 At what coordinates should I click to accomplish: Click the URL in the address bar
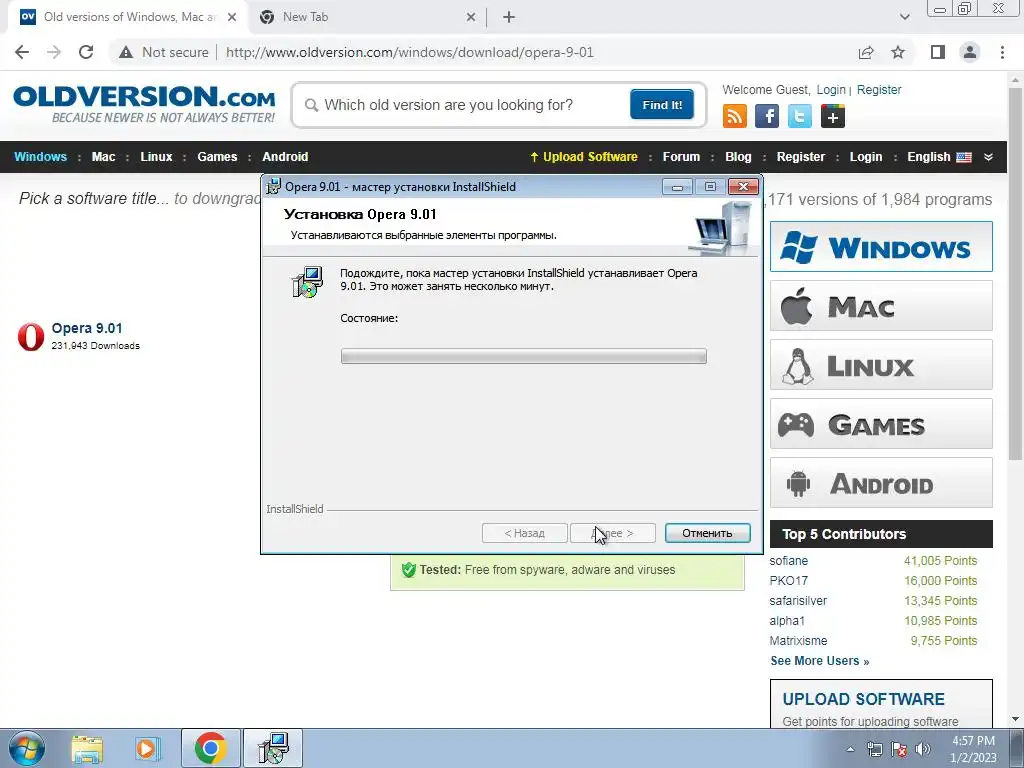pyautogui.click(x=409, y=52)
